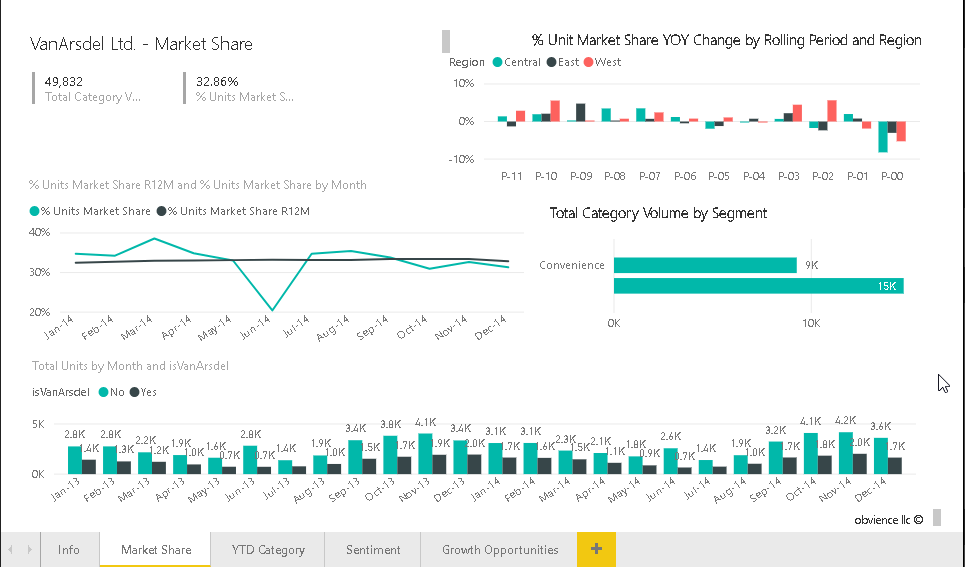Click the teal % Units Market Share legend marker
This screenshot has height=567, width=965.
pos(35,211)
